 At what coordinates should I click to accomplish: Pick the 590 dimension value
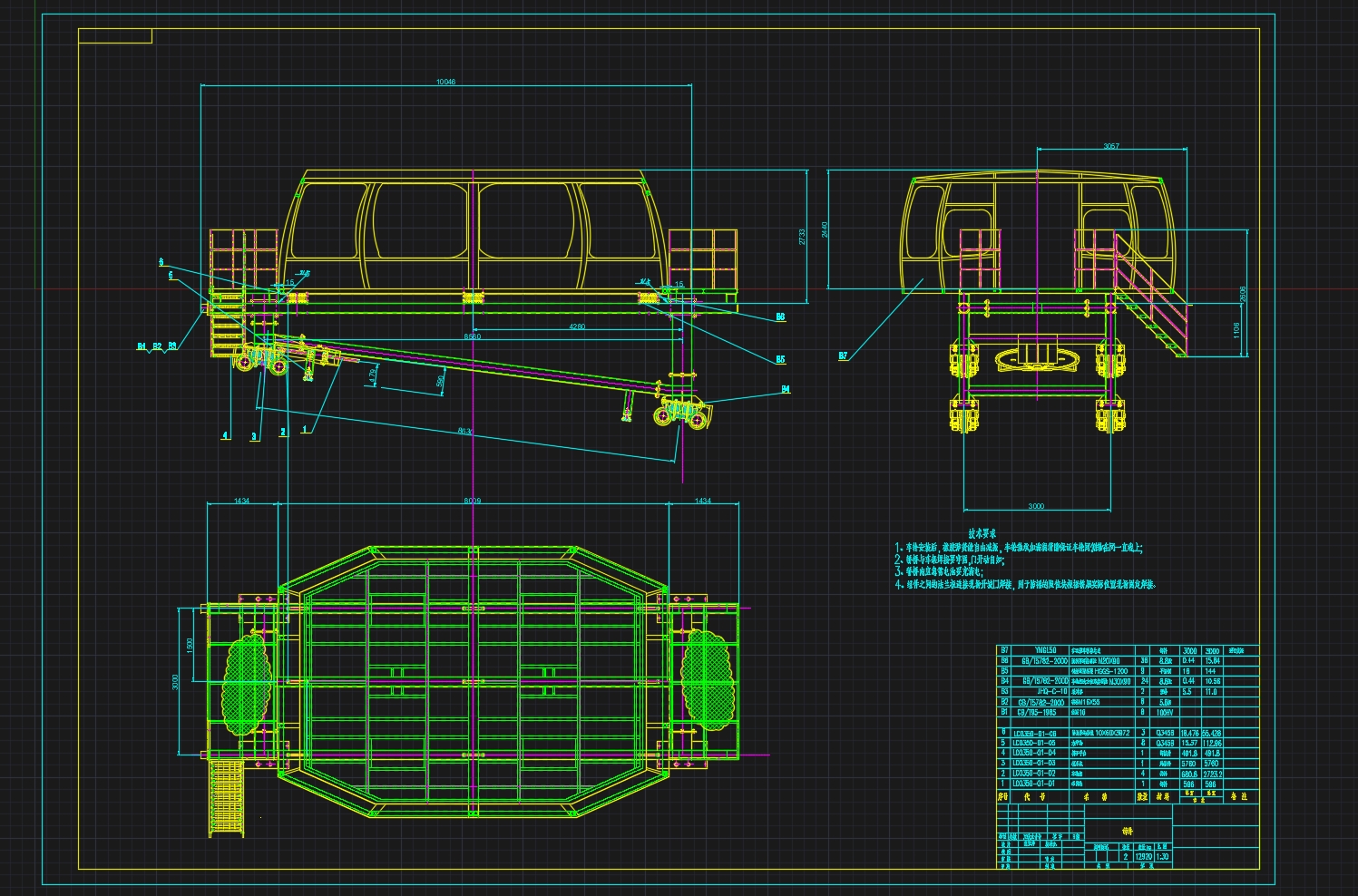point(440,382)
